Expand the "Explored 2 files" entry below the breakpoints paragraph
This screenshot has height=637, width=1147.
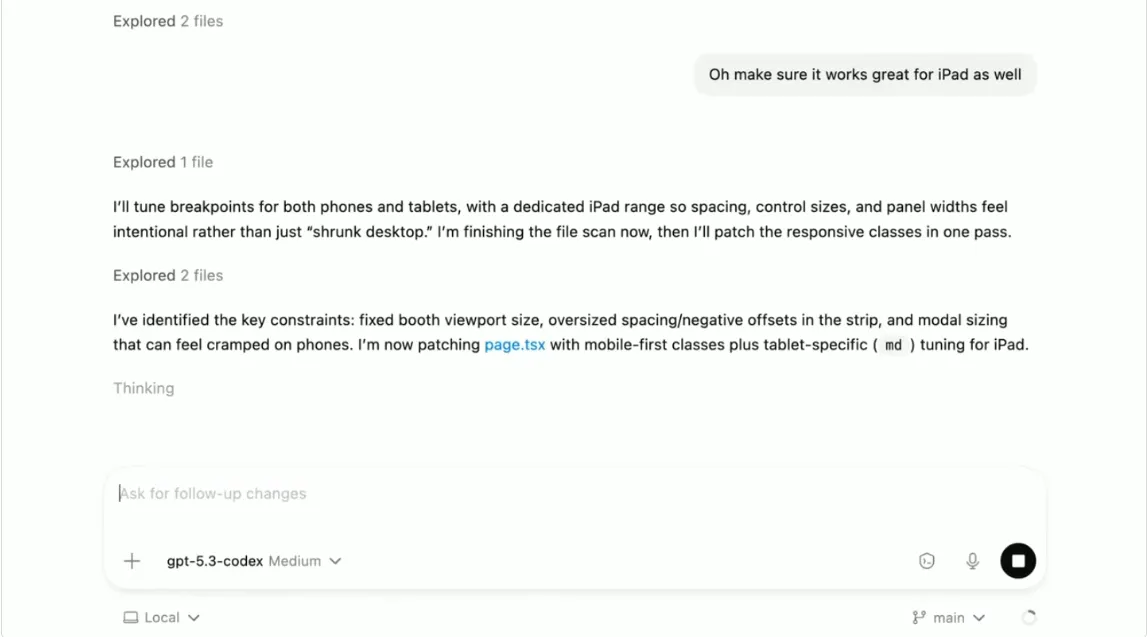click(x=168, y=275)
